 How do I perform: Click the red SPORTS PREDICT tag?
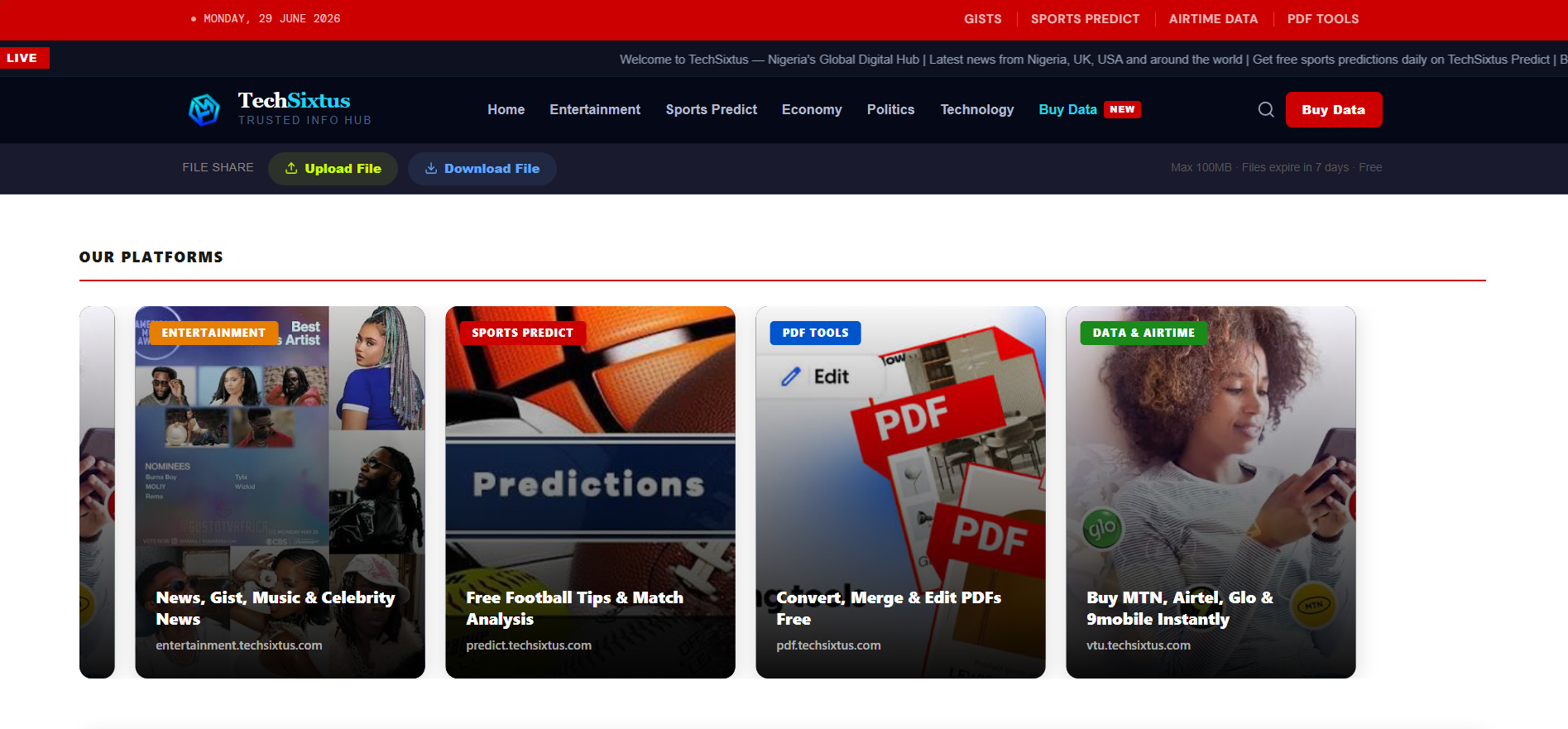click(523, 333)
